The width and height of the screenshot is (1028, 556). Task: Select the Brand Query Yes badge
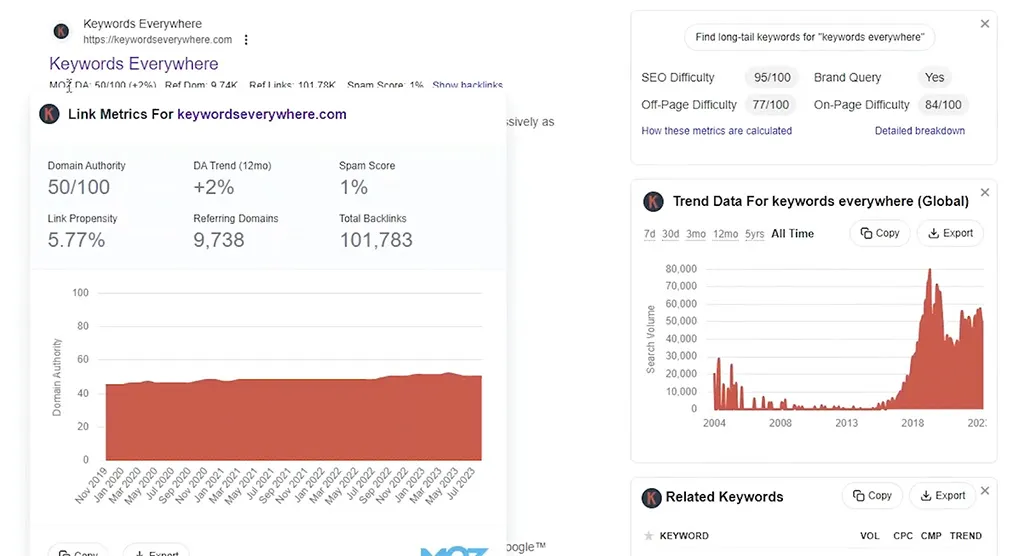click(x=934, y=77)
